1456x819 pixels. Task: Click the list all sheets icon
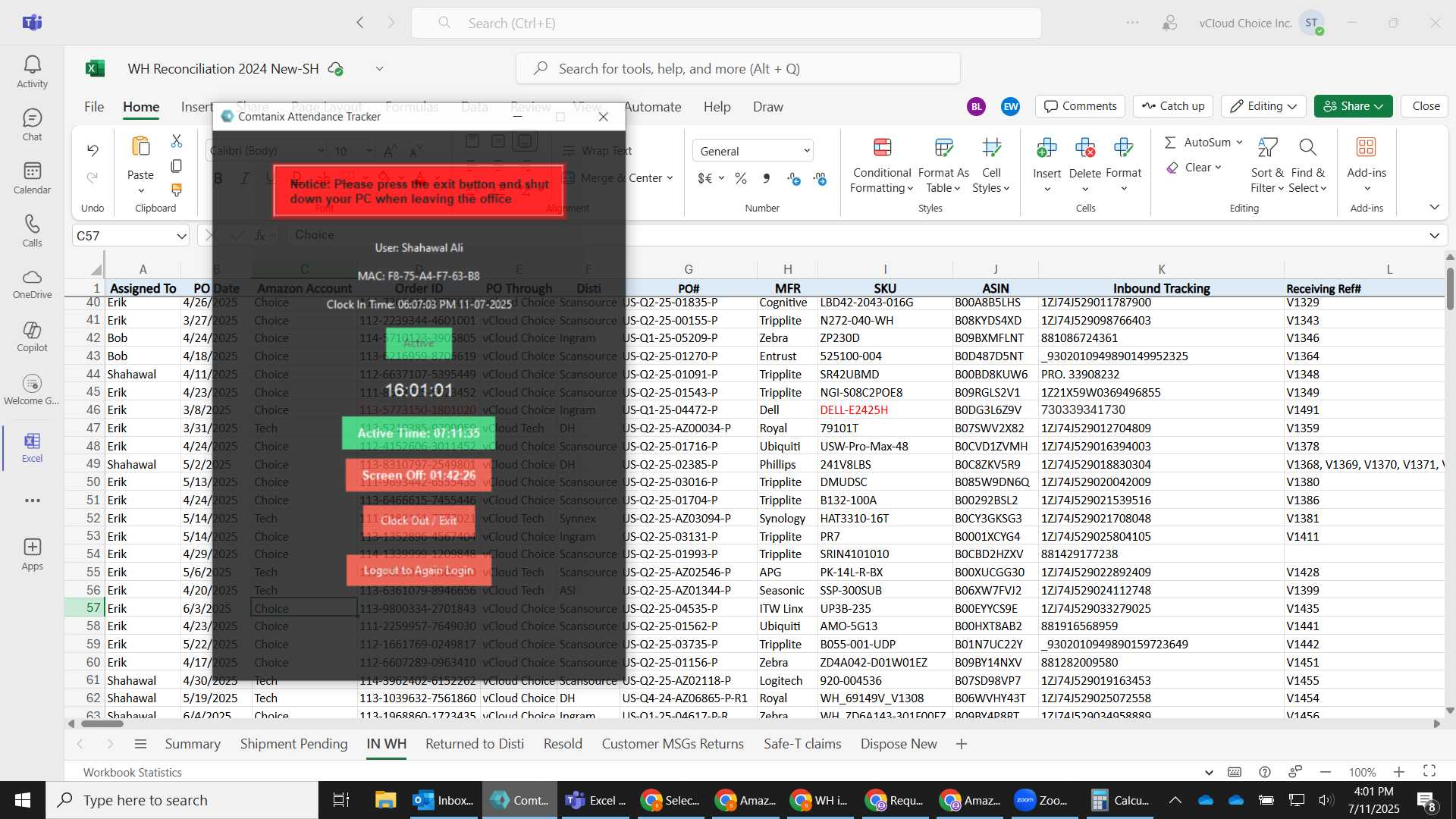tap(140, 744)
